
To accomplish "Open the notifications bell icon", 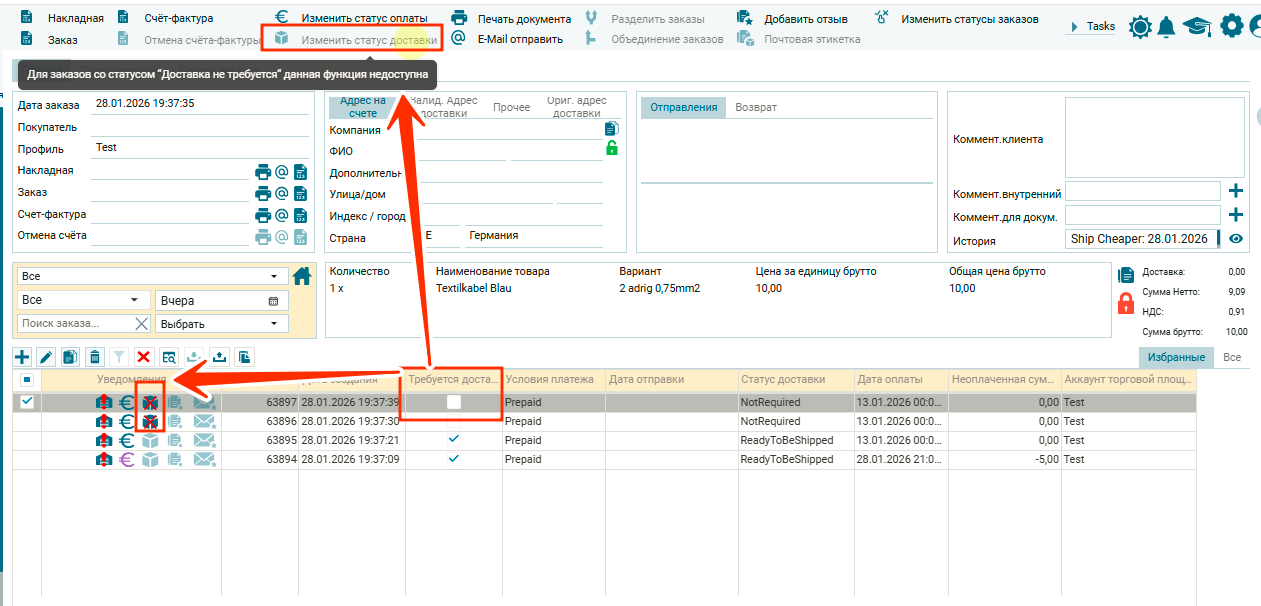I will (1166, 27).
